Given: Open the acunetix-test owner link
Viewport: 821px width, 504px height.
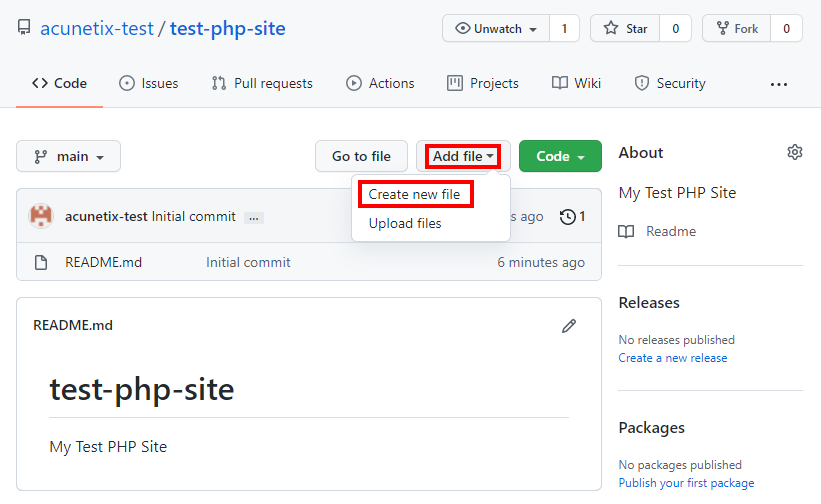Looking at the screenshot, I should coord(97,28).
